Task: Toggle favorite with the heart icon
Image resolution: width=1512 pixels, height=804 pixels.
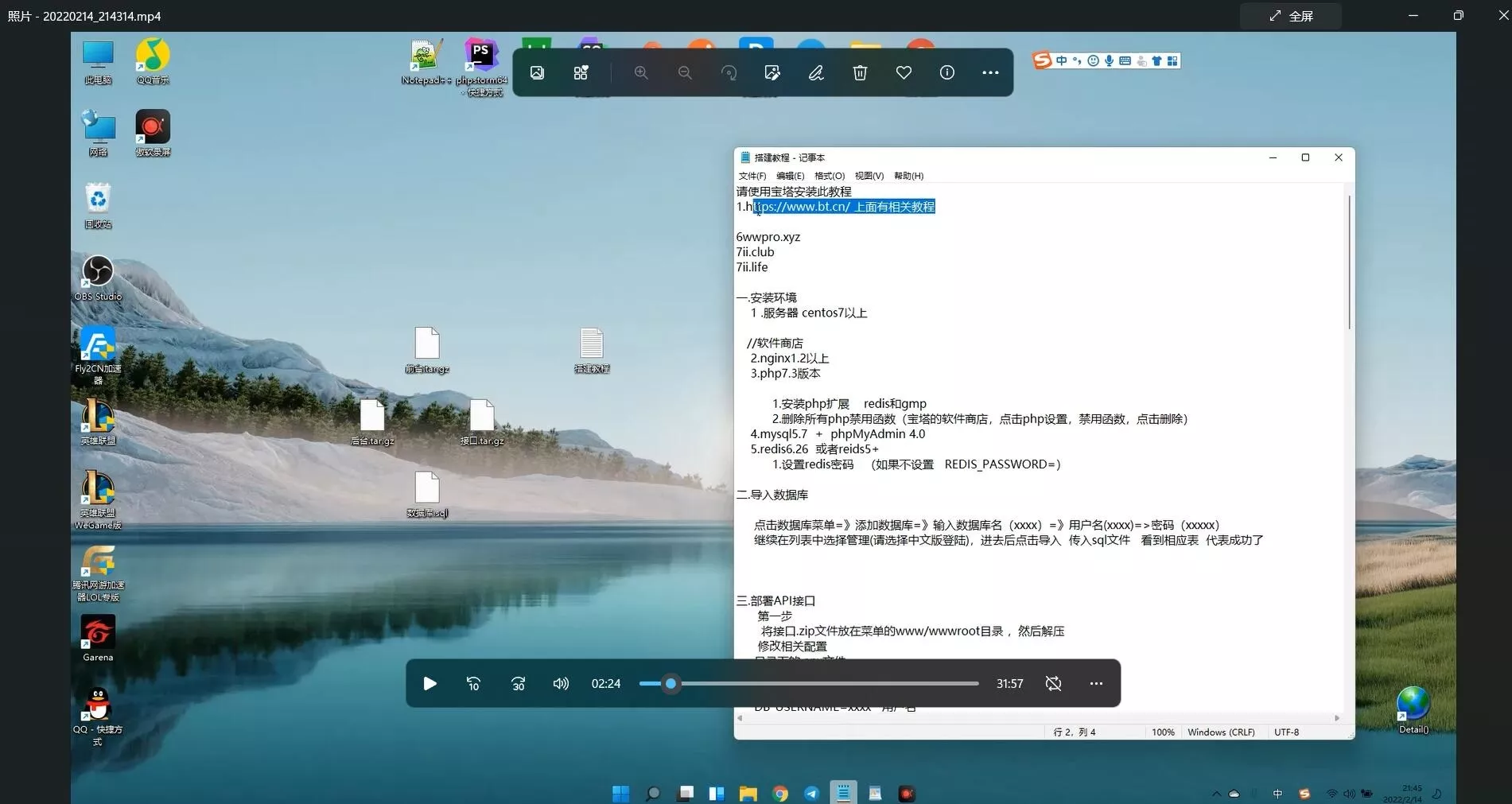Action: [x=903, y=72]
